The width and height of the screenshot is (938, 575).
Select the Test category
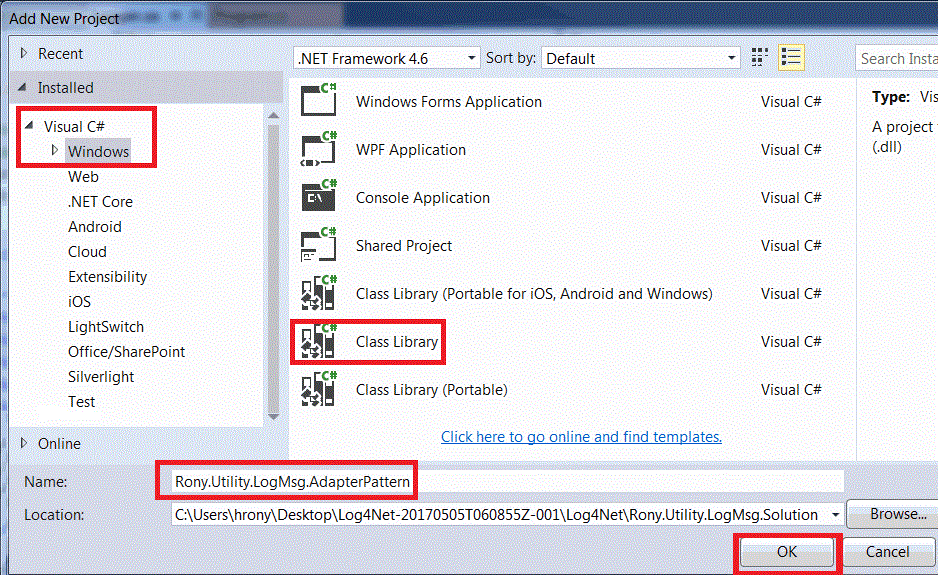pyautogui.click(x=81, y=402)
